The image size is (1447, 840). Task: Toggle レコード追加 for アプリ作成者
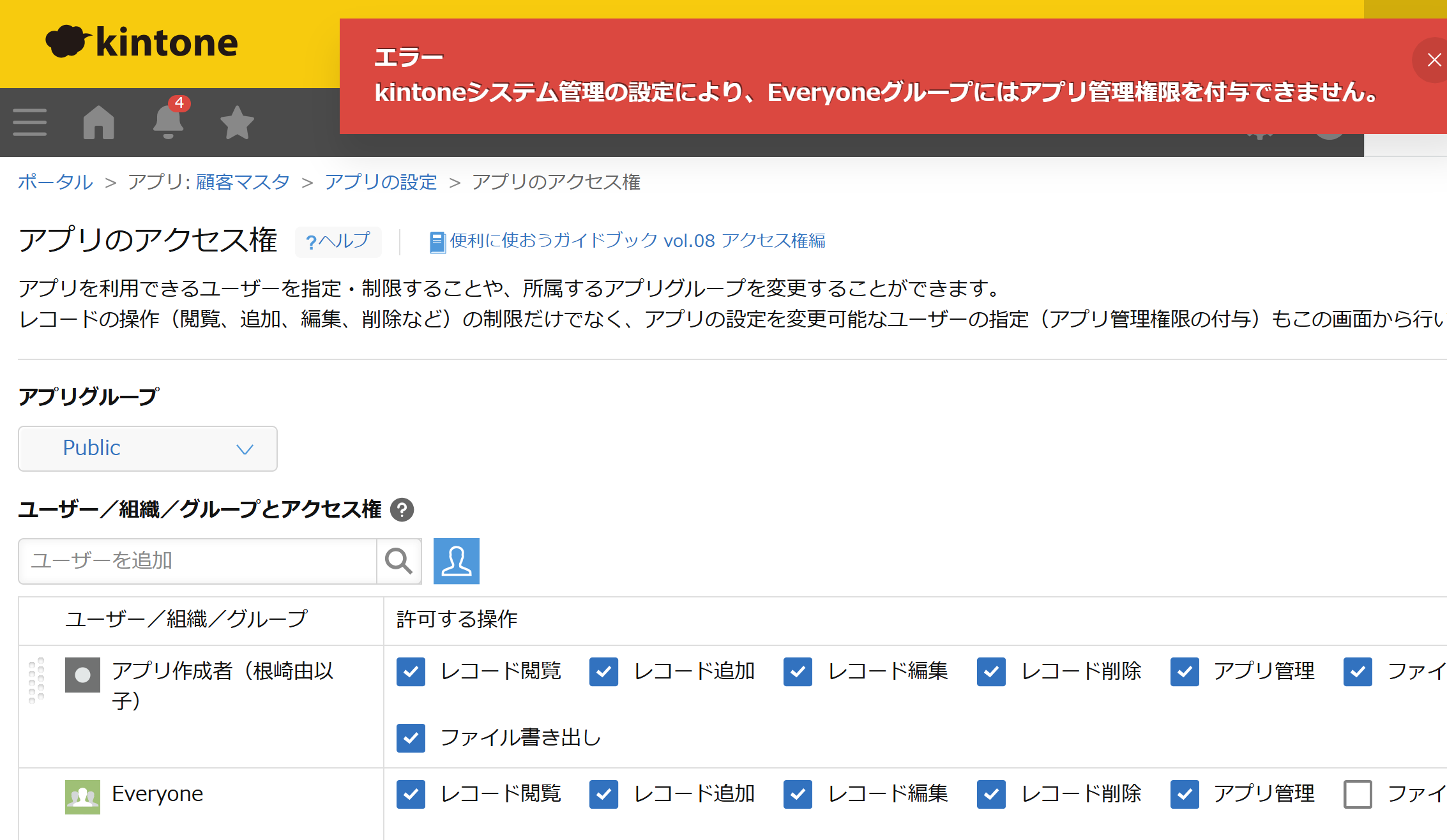click(603, 671)
